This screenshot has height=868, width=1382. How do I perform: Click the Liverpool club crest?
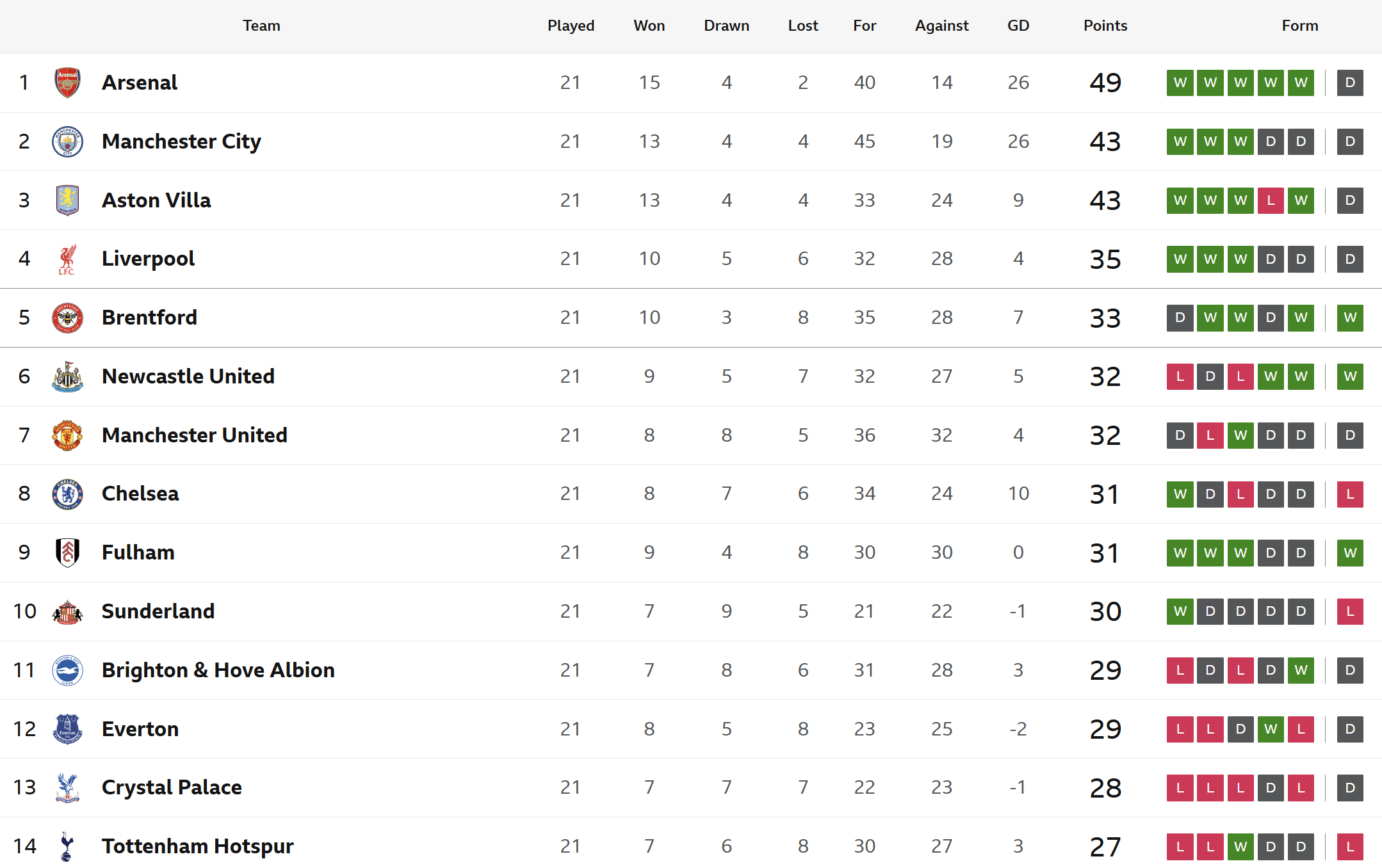pos(67,259)
